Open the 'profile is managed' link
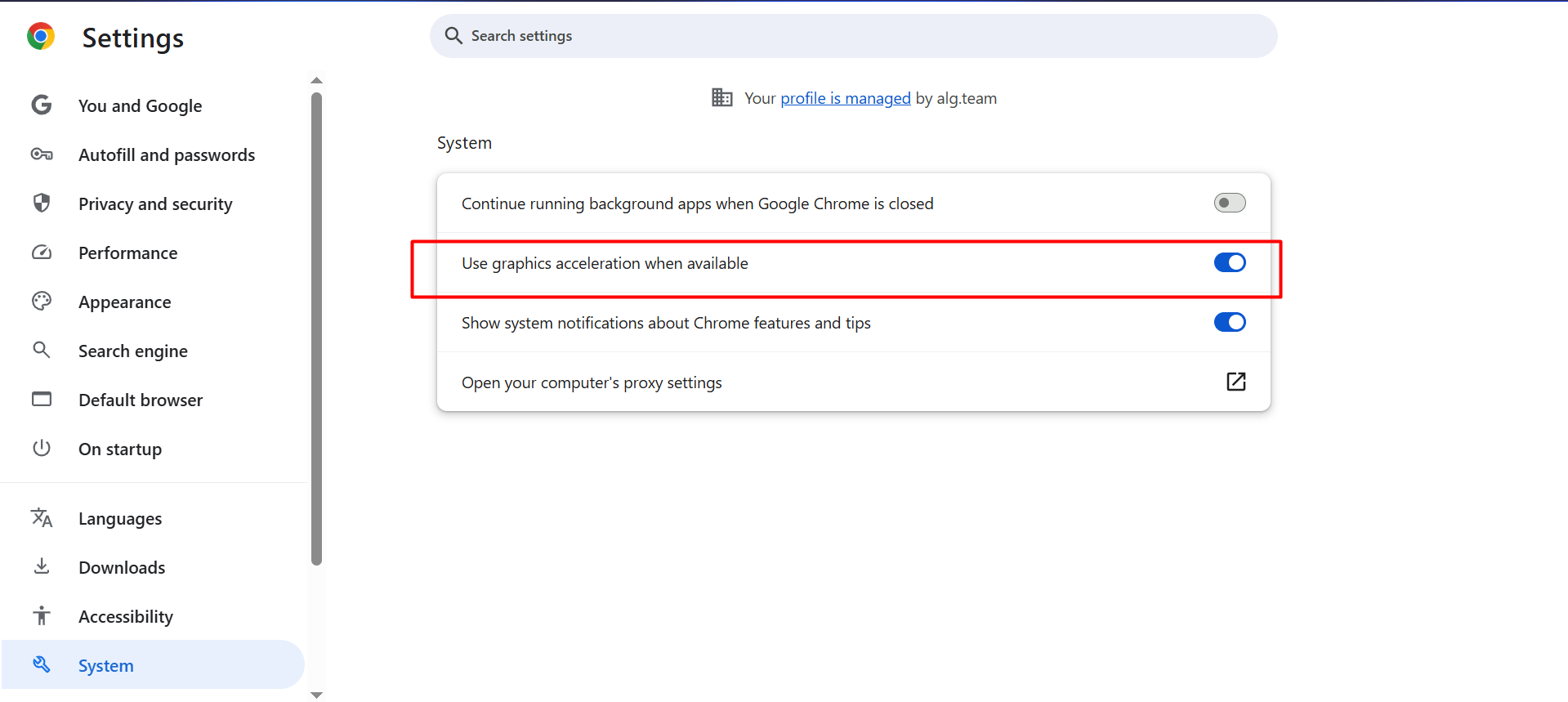The height and width of the screenshot is (702, 1568). [845, 98]
